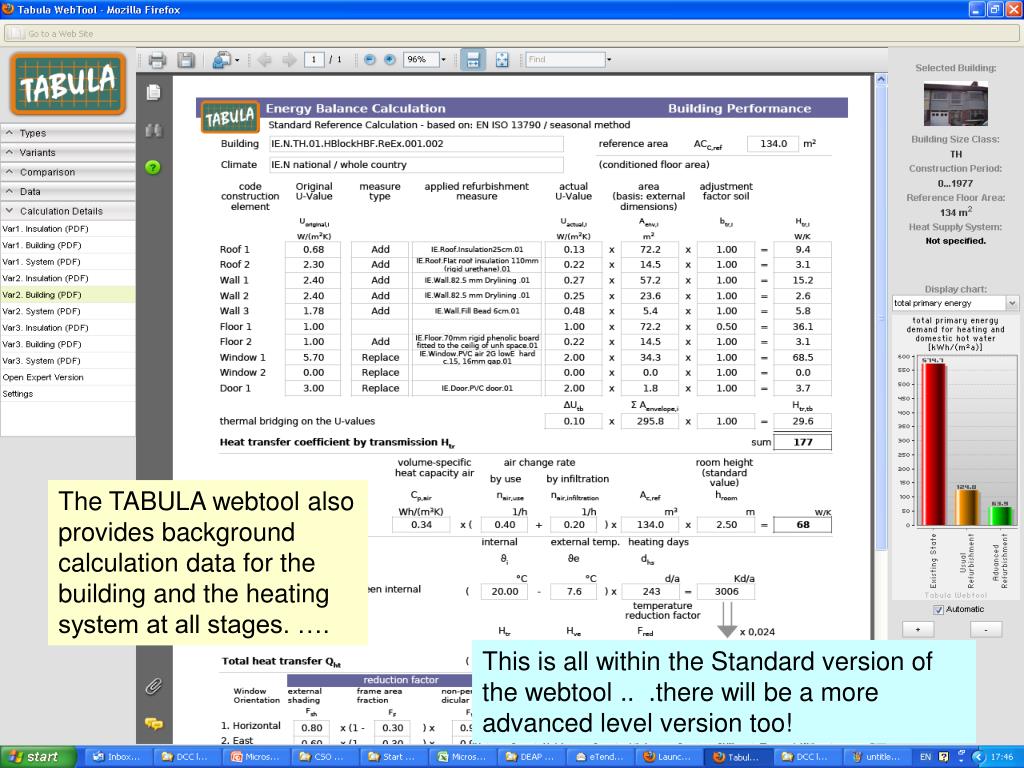Open the search binoculars icon in sidebar
This screenshot has height=768, width=1024.
pos(153,131)
